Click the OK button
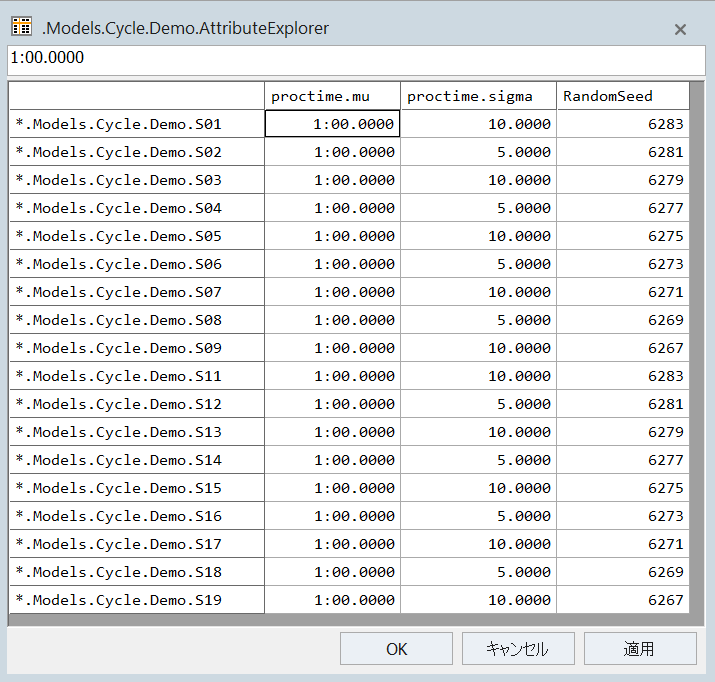This screenshot has width=715, height=682. (396, 648)
